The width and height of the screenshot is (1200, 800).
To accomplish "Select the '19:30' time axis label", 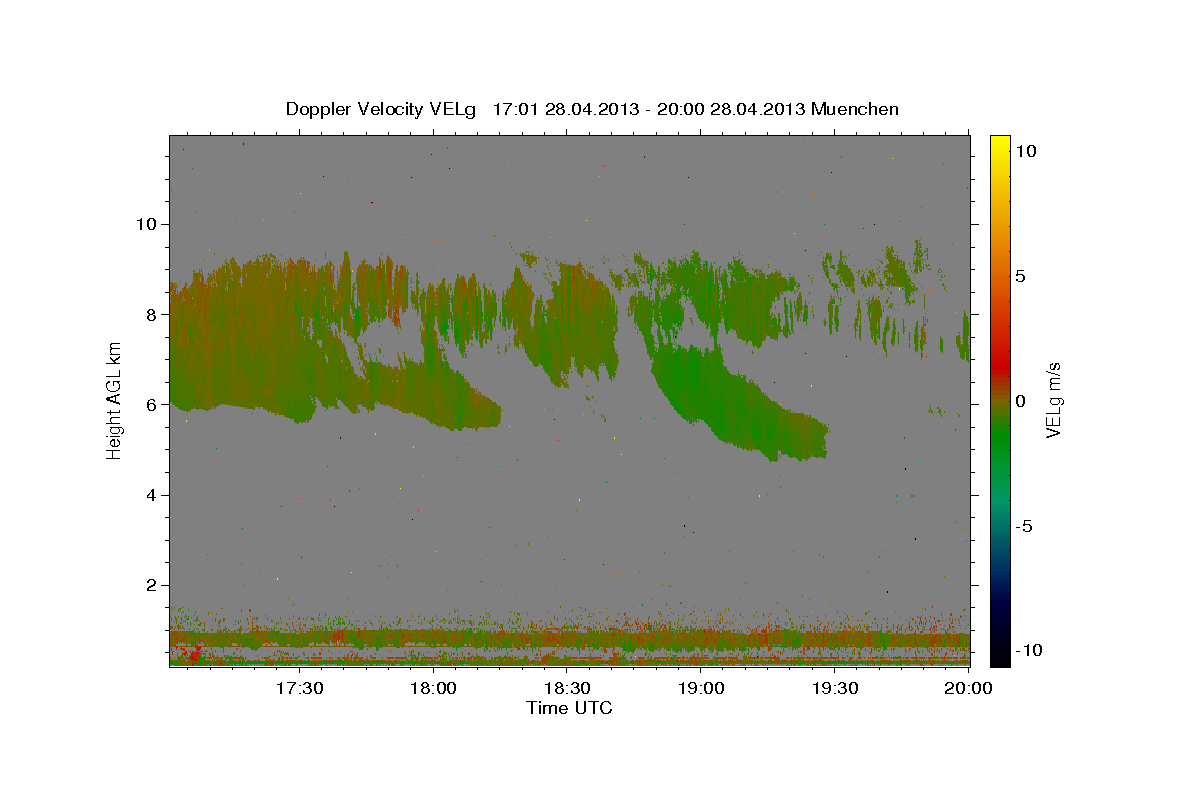I will pos(835,688).
